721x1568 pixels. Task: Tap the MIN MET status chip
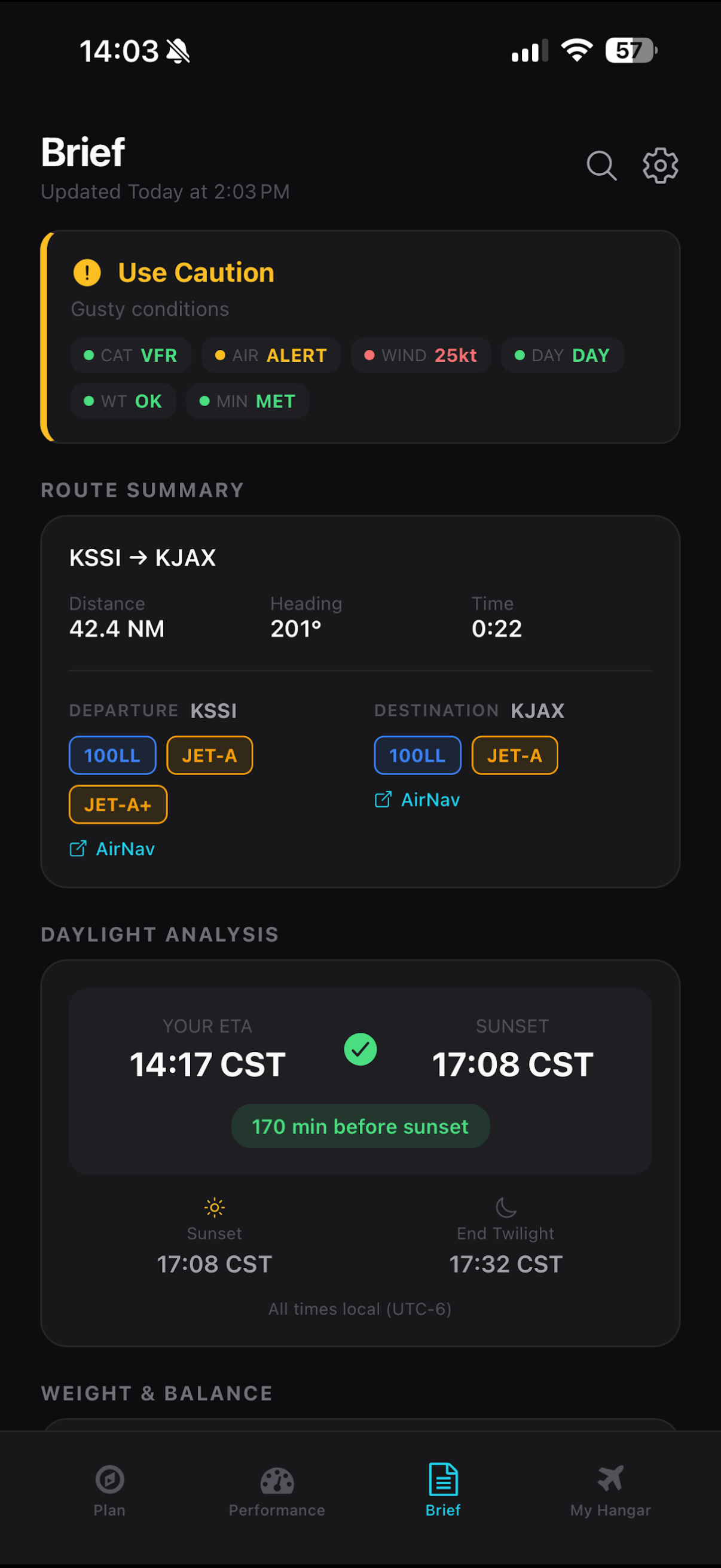tap(248, 402)
